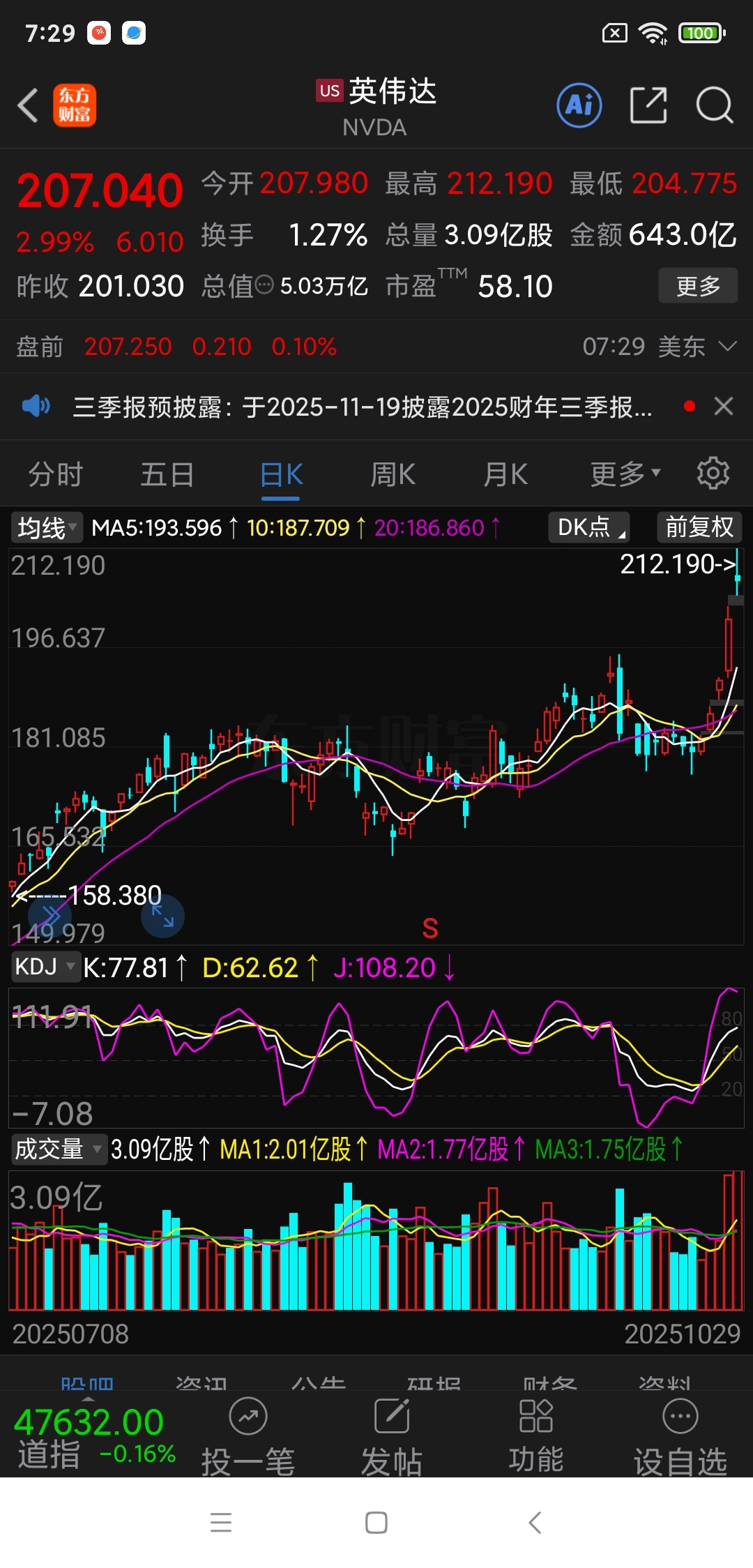Tap Android back chevron button

[x=535, y=1523]
